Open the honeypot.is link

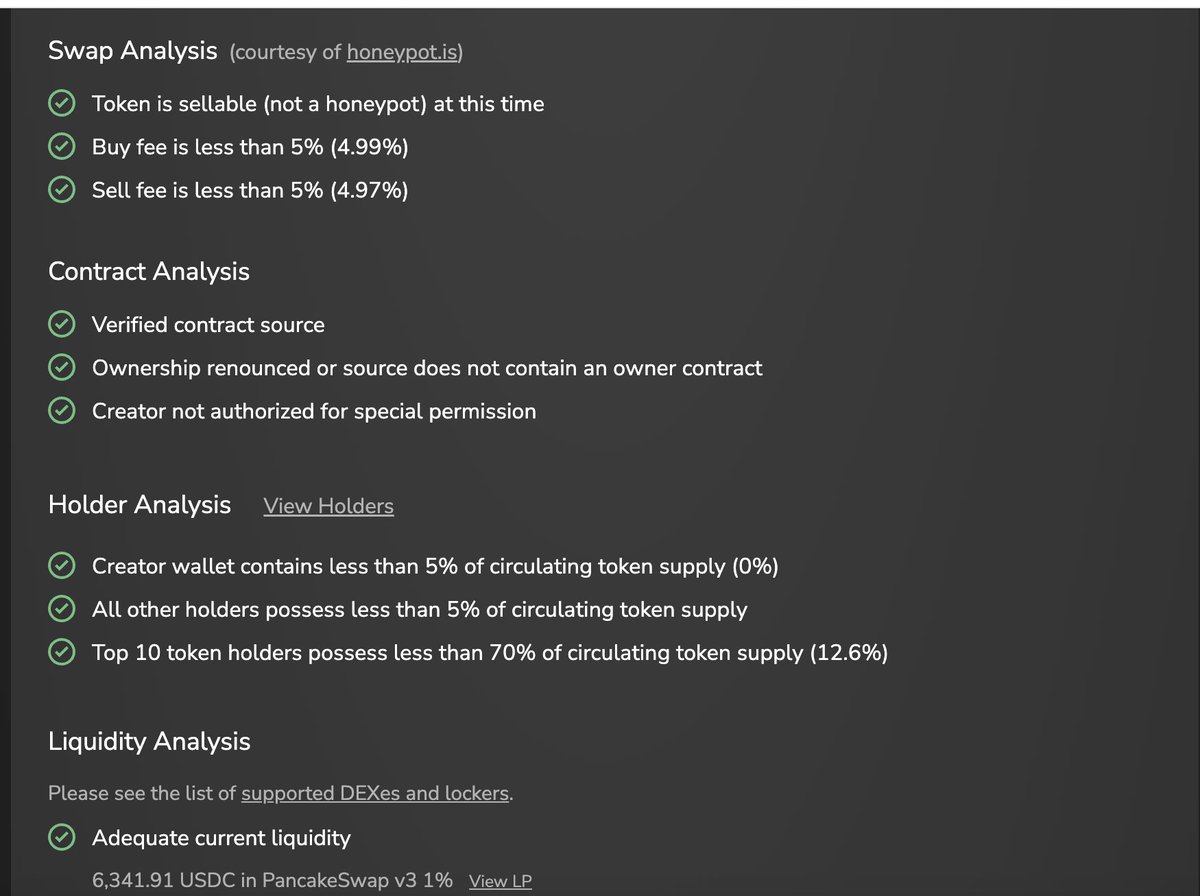[402, 52]
